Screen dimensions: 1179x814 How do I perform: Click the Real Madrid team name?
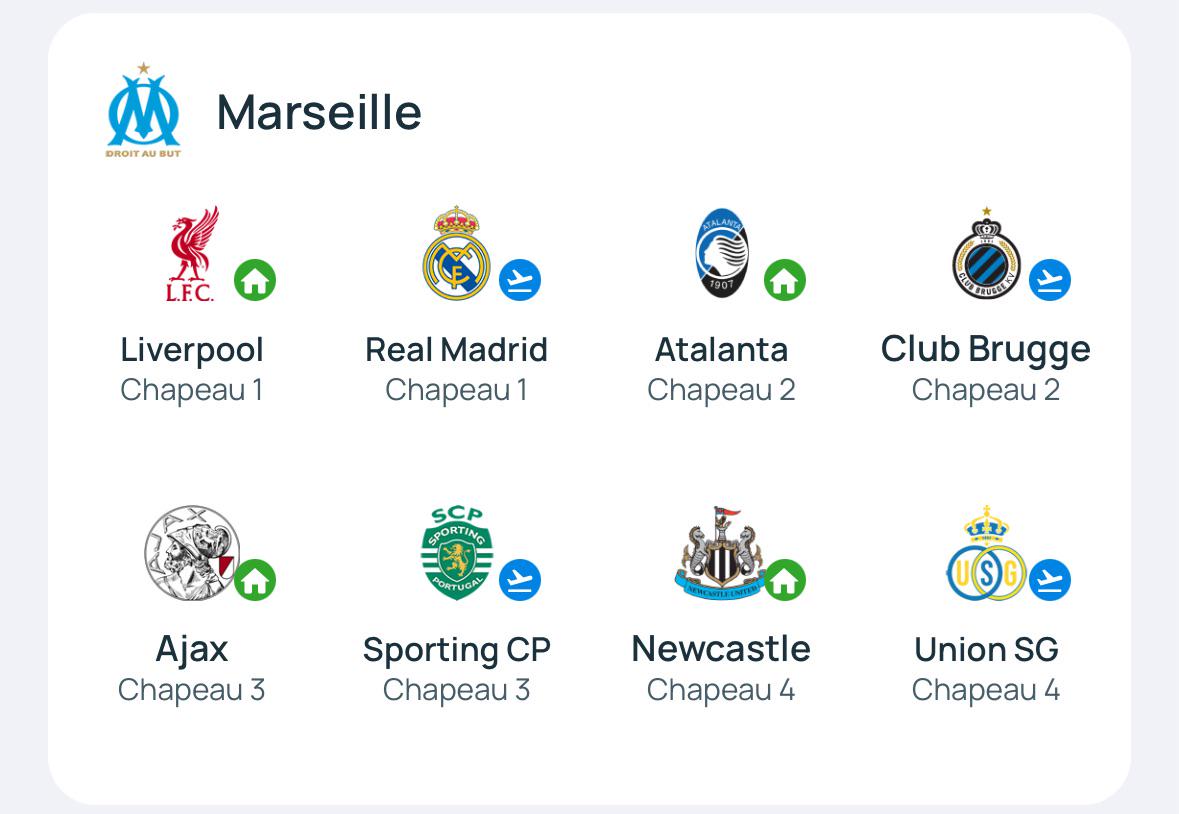point(456,350)
